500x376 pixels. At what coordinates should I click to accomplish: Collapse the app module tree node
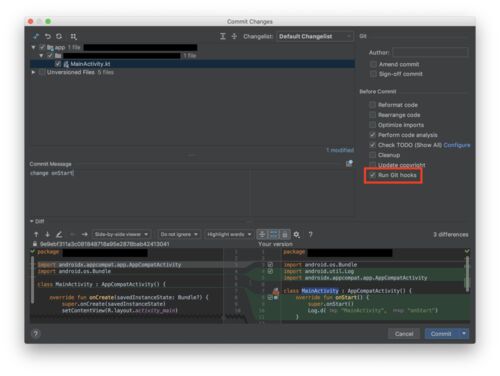pos(33,47)
